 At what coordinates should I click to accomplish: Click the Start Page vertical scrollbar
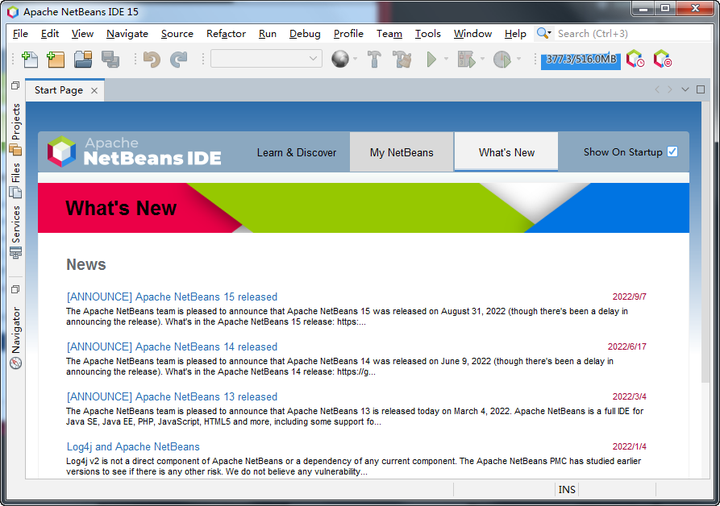tap(705, 242)
